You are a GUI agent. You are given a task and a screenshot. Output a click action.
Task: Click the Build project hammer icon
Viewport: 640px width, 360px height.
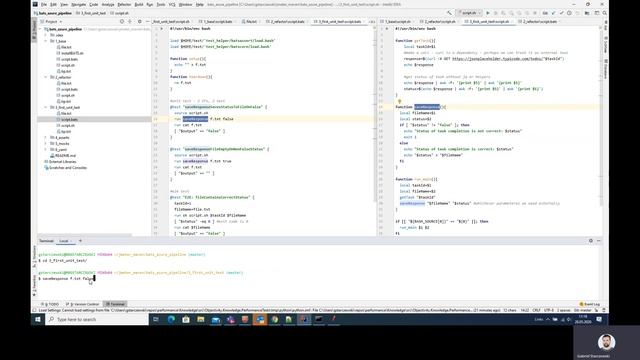[449, 13]
